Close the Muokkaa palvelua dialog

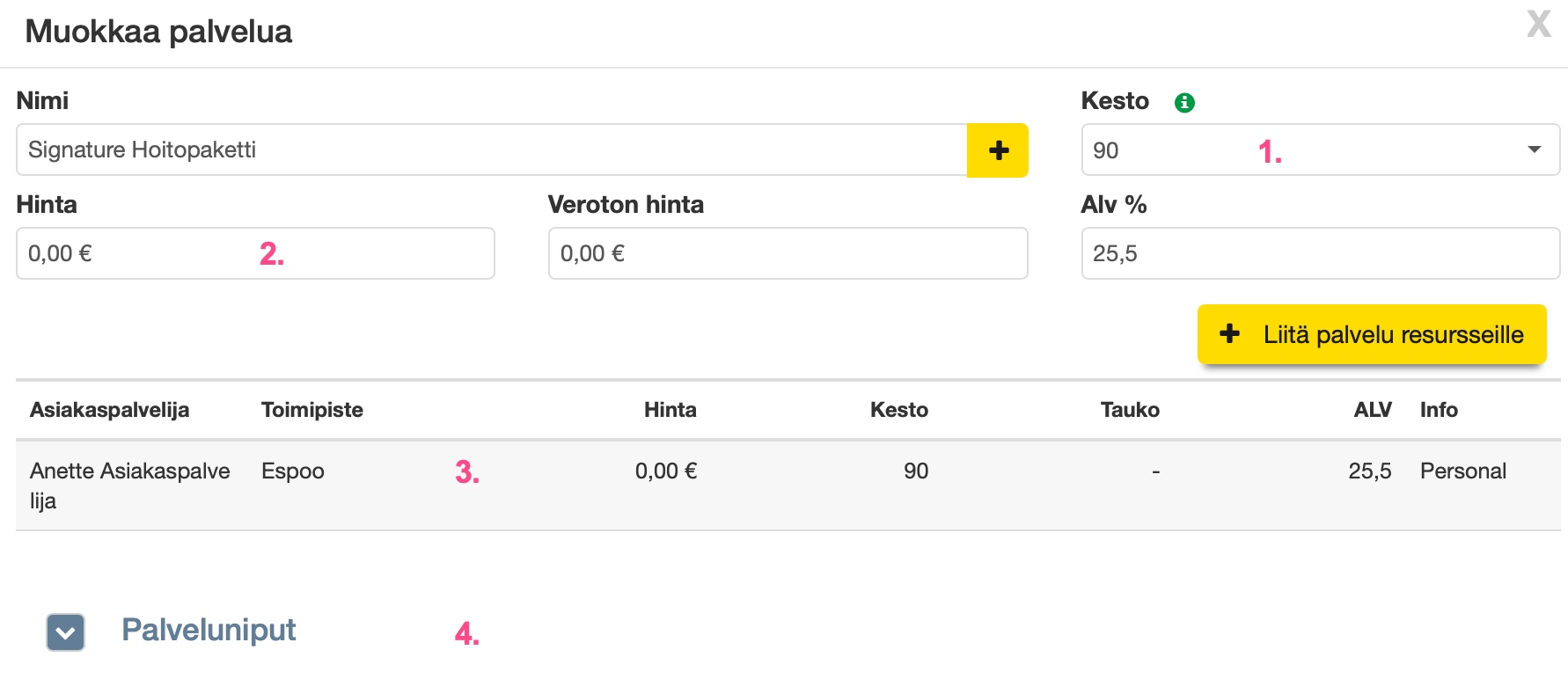tap(1539, 25)
